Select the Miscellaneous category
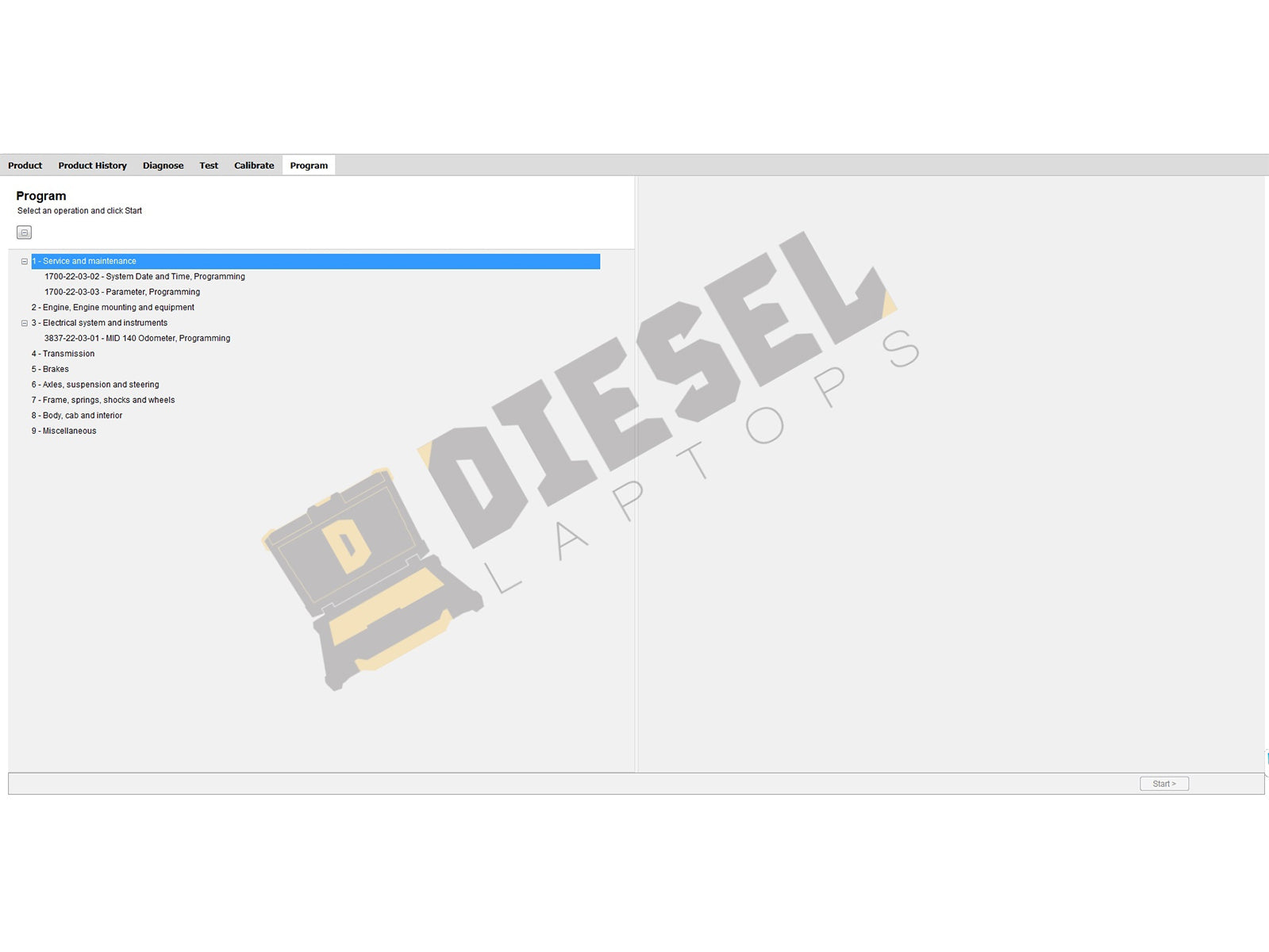This screenshot has height=952, width=1269. 63,431
